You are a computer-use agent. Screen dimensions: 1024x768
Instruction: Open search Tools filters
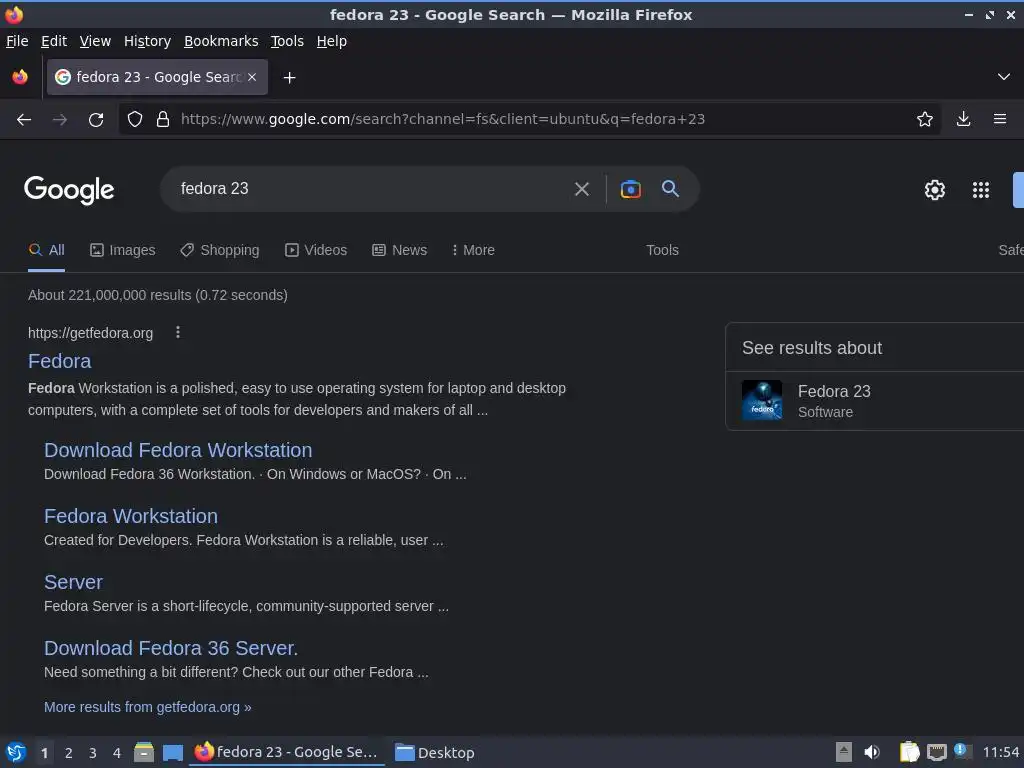click(662, 250)
